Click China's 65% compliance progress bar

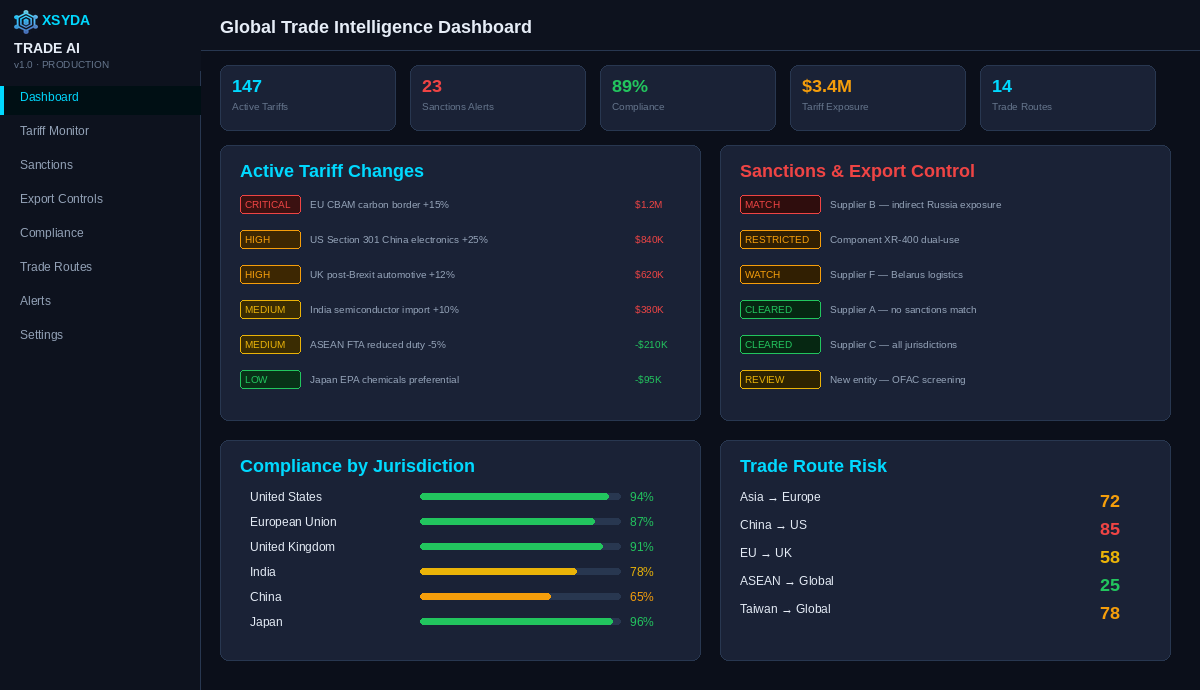coord(520,596)
